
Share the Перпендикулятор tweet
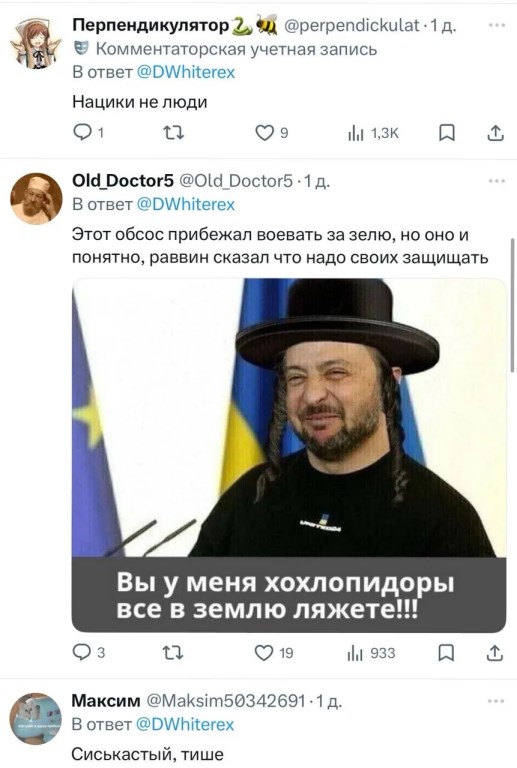tap(495, 133)
